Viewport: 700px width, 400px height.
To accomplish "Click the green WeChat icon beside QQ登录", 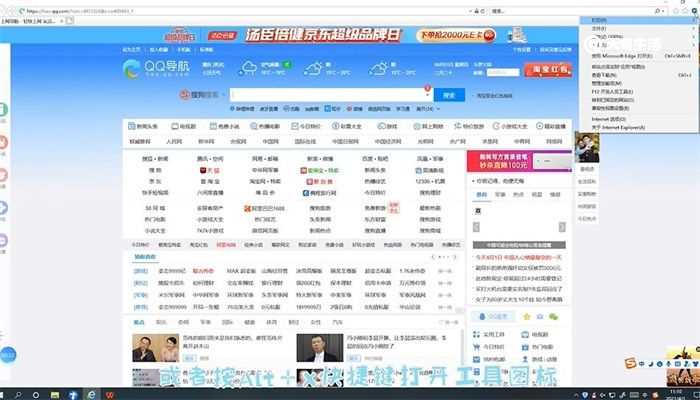I will 554,317.
